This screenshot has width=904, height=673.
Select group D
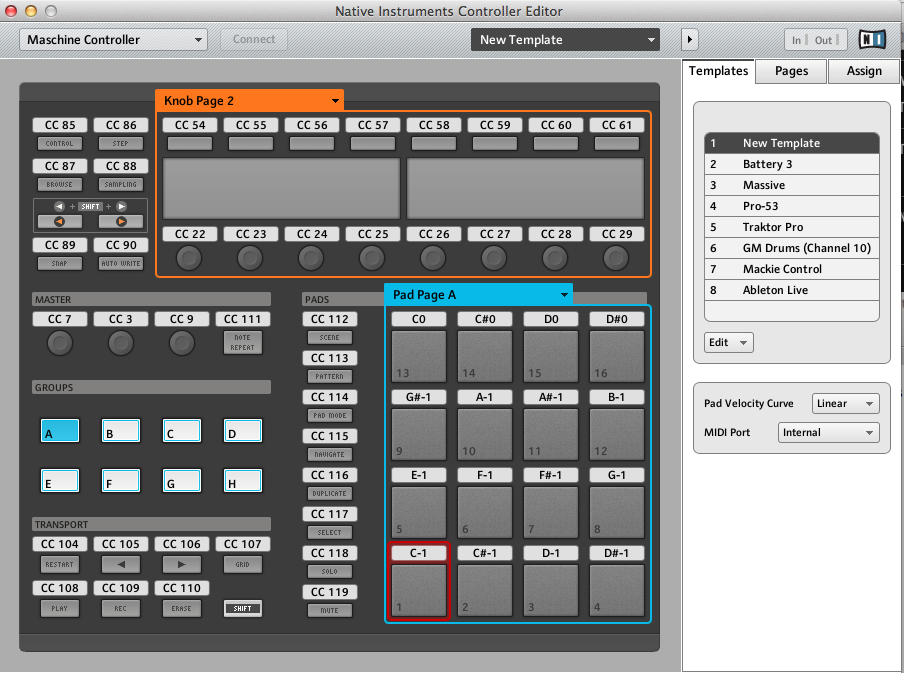[243, 431]
